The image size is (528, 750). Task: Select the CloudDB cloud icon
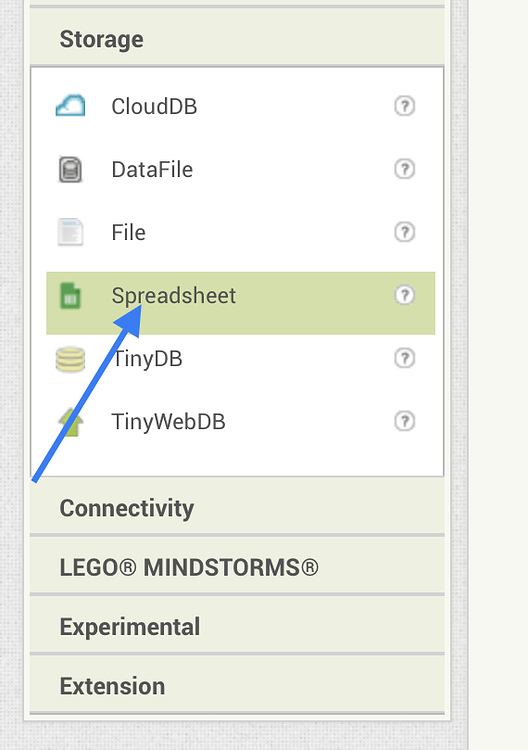pos(70,105)
